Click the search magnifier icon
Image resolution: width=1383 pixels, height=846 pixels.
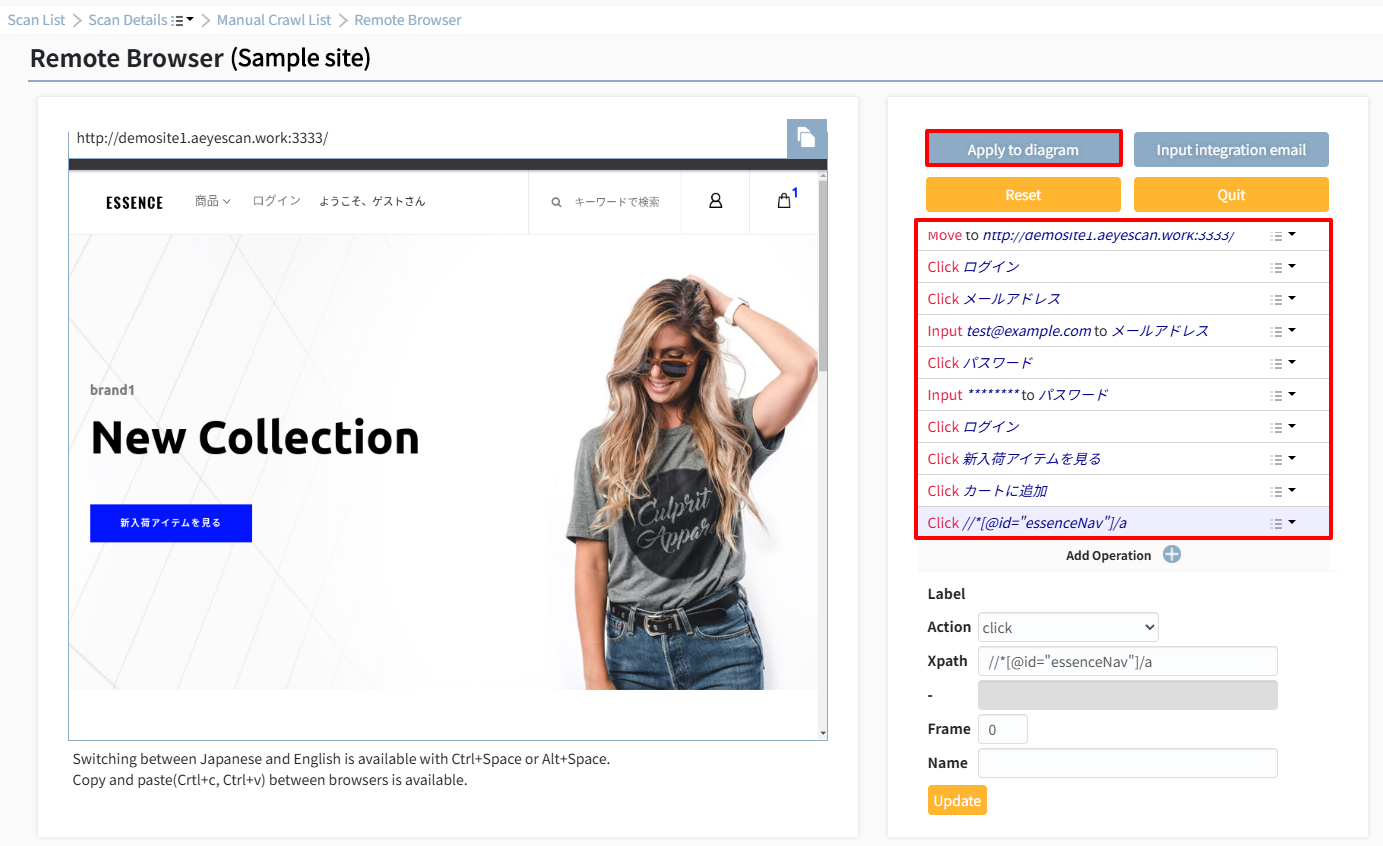pos(557,202)
